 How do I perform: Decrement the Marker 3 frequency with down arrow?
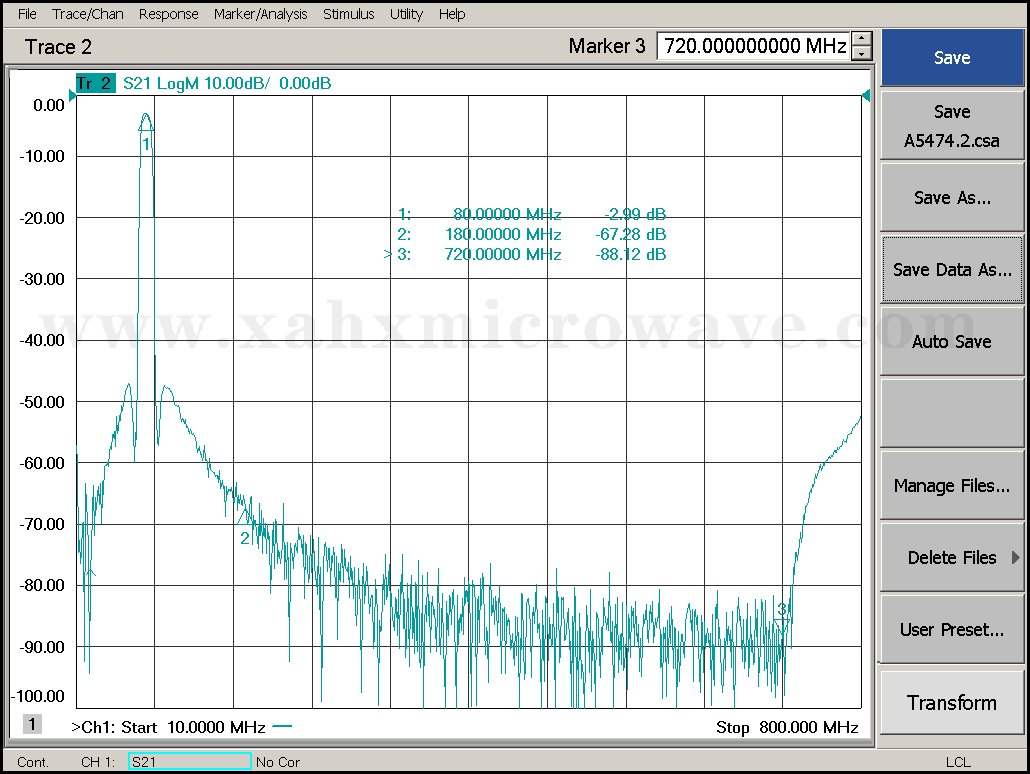[x=862, y=54]
